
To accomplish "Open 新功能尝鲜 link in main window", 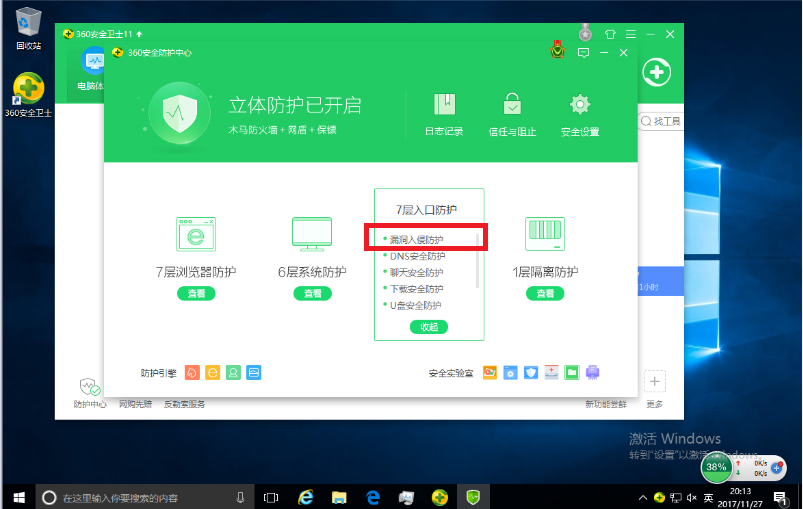I will tap(606, 404).
